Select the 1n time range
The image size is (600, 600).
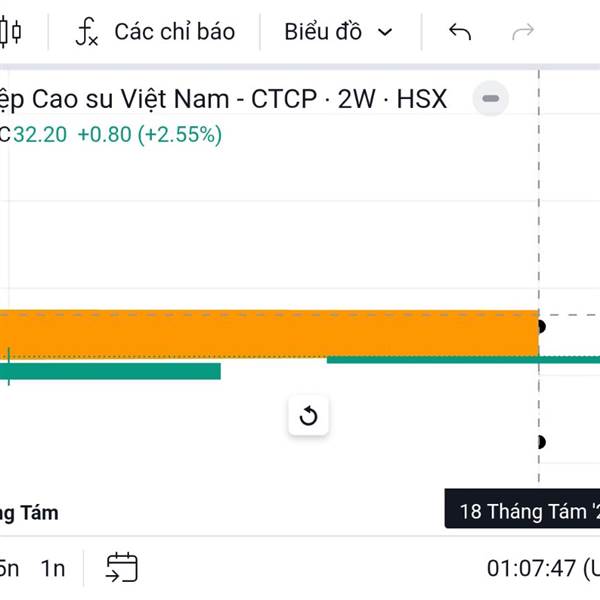[x=53, y=569]
